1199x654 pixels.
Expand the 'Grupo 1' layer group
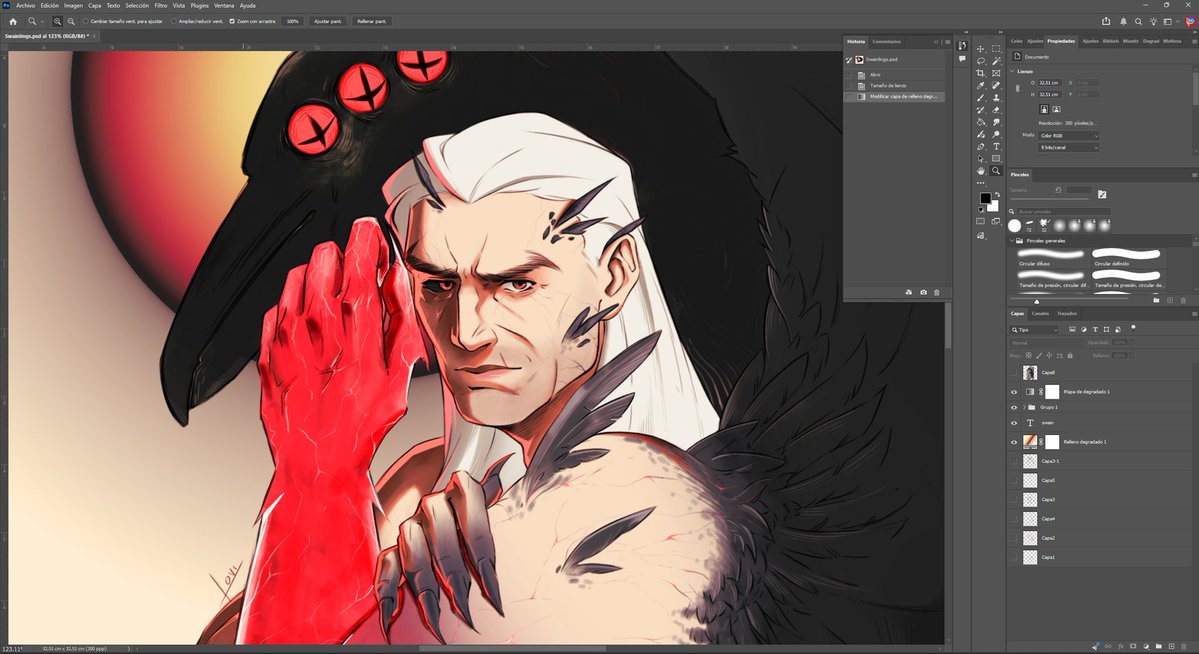pyautogui.click(x=1024, y=408)
